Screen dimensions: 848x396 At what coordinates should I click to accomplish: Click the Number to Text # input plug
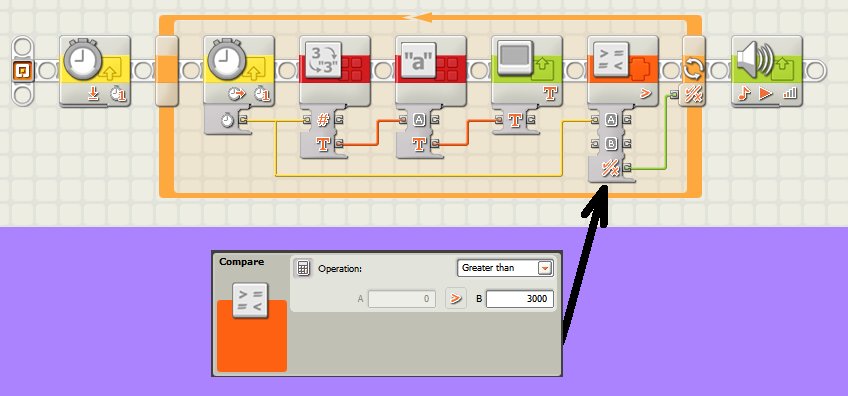(x=308, y=120)
